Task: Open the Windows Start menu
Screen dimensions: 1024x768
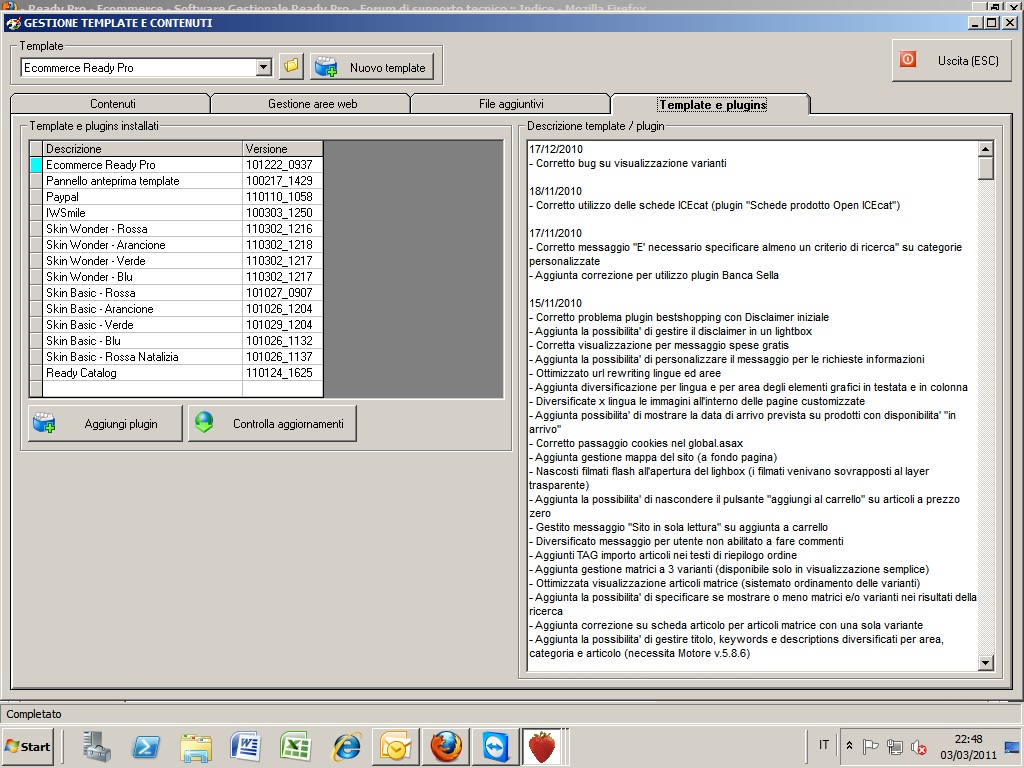Action: 28,746
